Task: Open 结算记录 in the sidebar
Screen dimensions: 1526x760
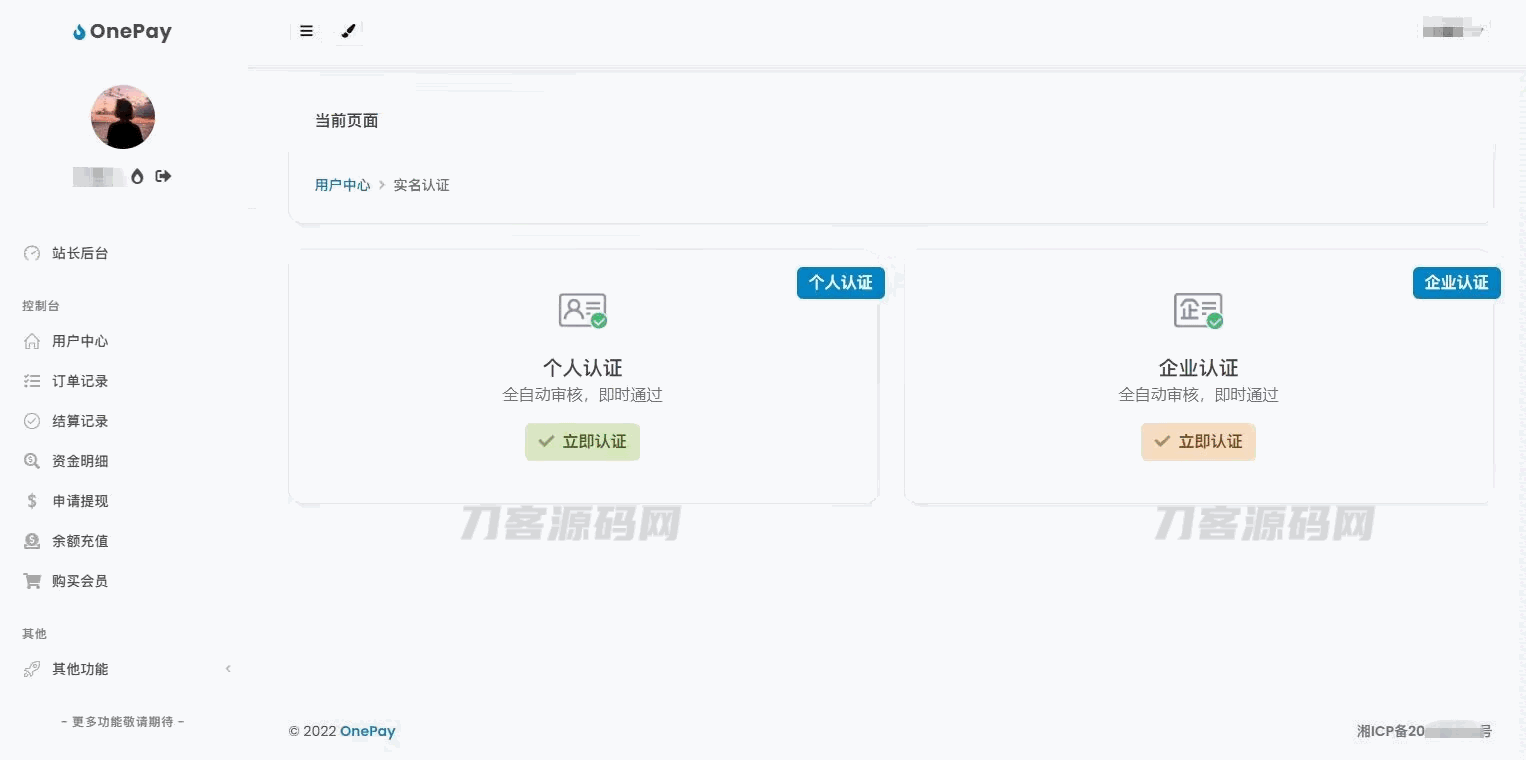Action: click(80, 422)
